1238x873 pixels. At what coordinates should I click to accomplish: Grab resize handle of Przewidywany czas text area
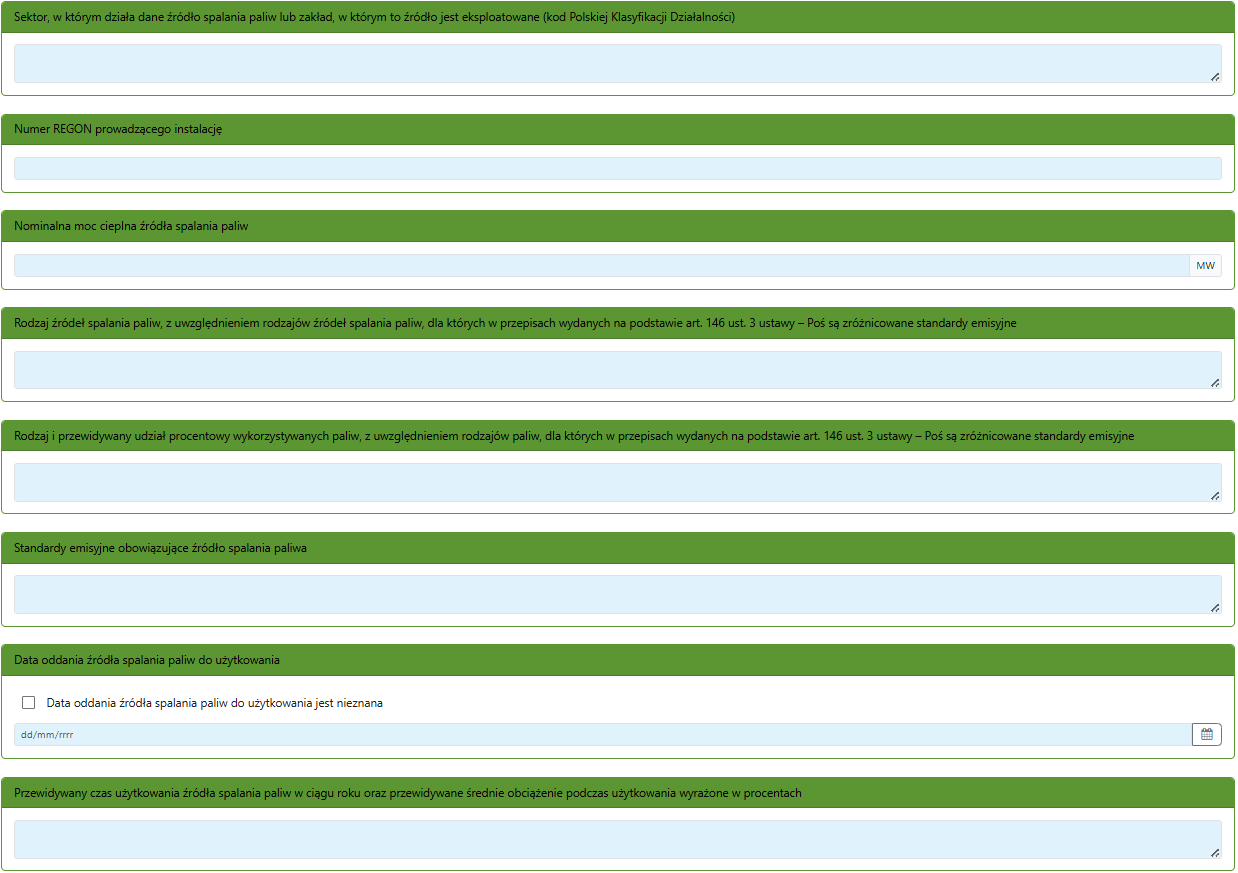(x=1215, y=853)
